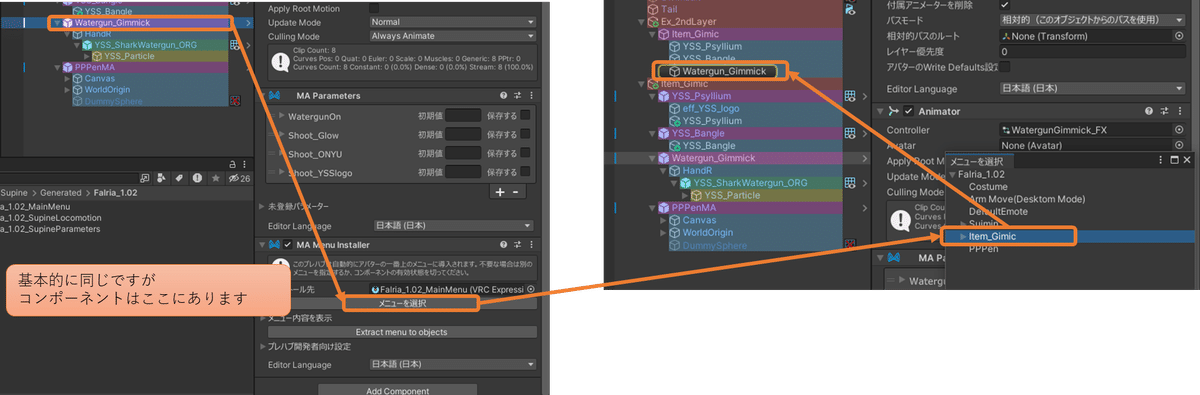Open preset icon of Animator component
The width and height of the screenshot is (1200, 395).
click(1165, 111)
